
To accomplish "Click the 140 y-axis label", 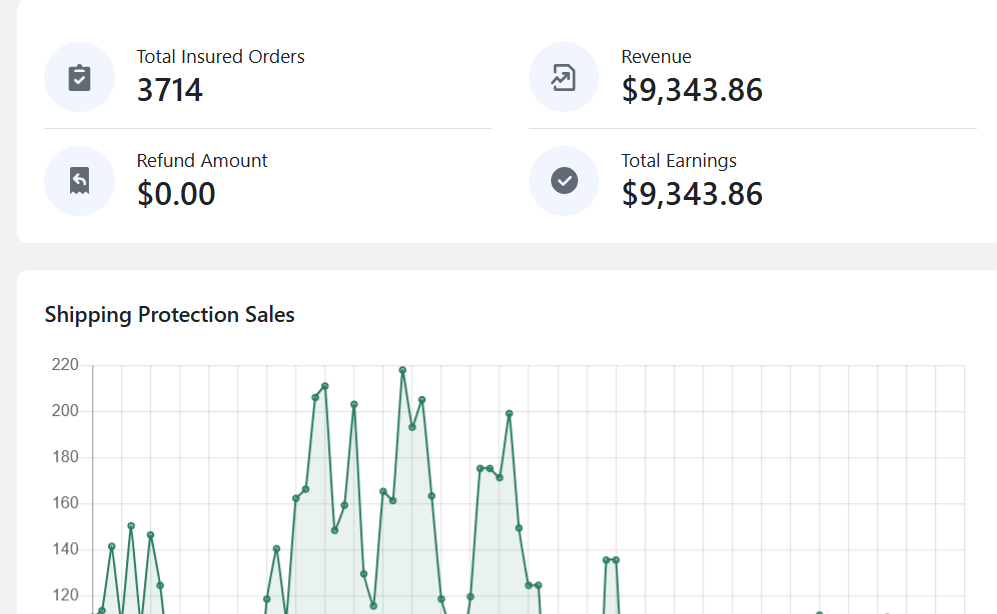I will coord(65,549).
